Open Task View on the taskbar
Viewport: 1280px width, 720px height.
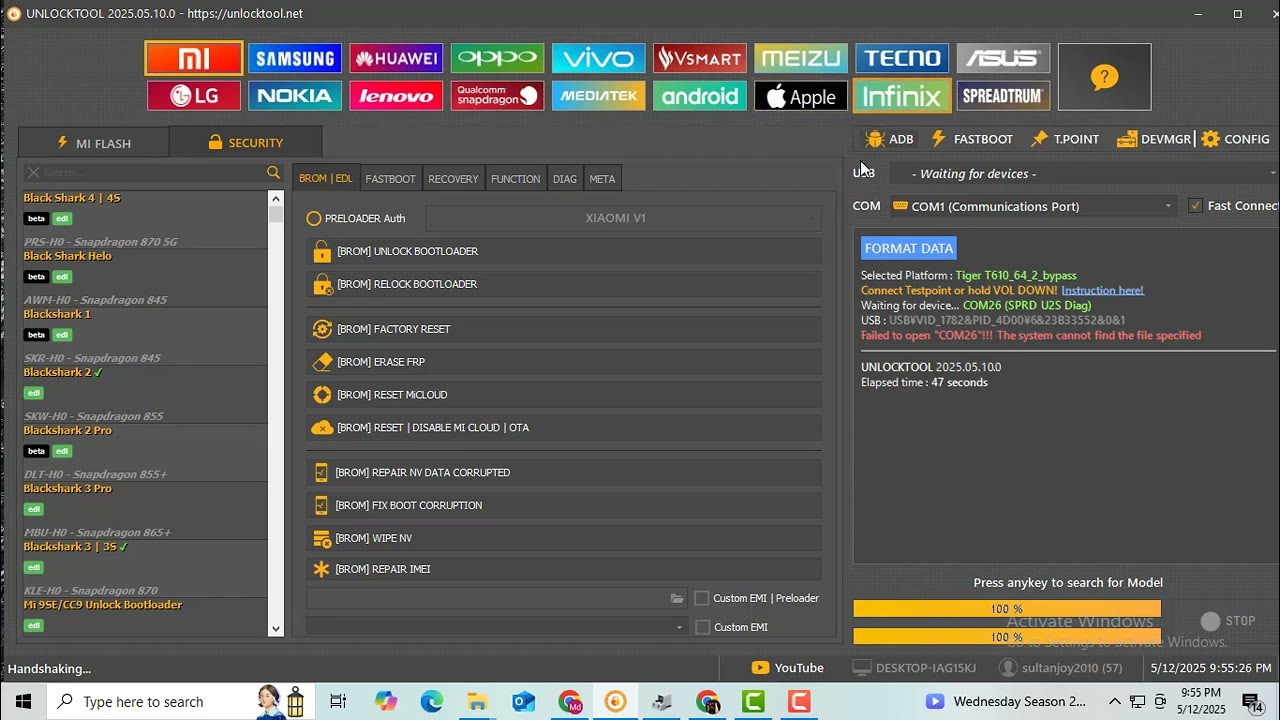click(x=338, y=701)
